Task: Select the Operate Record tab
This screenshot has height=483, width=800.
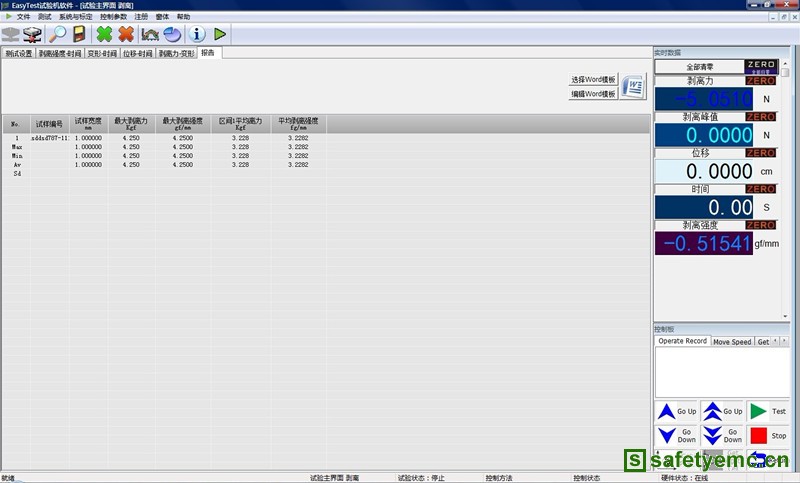Action: point(682,341)
